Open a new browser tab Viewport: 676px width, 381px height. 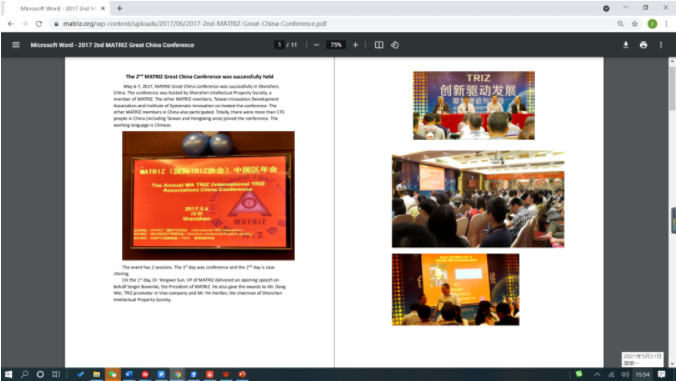point(119,8)
